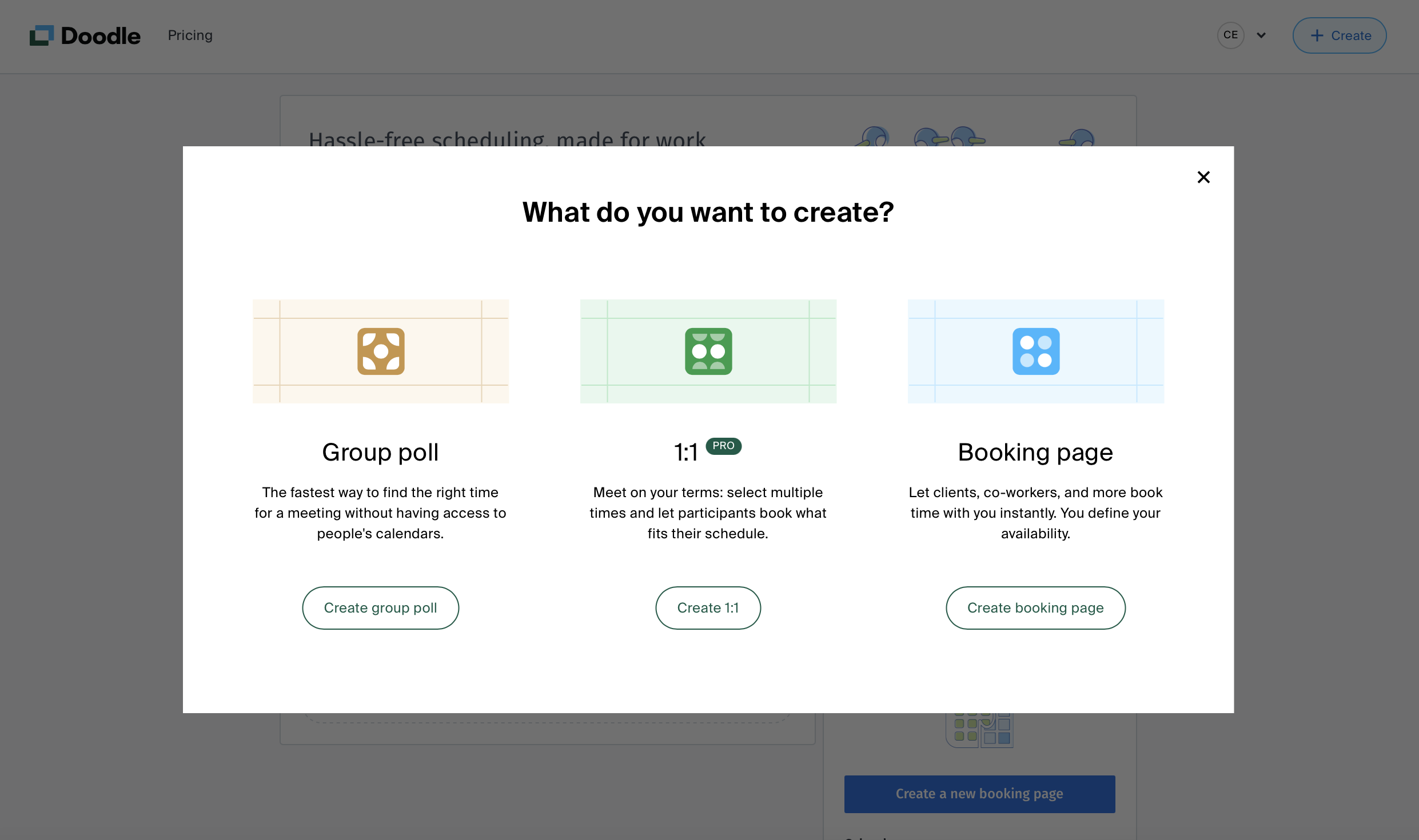
Task: Select the Group poll heading
Action: pyautogui.click(x=380, y=452)
